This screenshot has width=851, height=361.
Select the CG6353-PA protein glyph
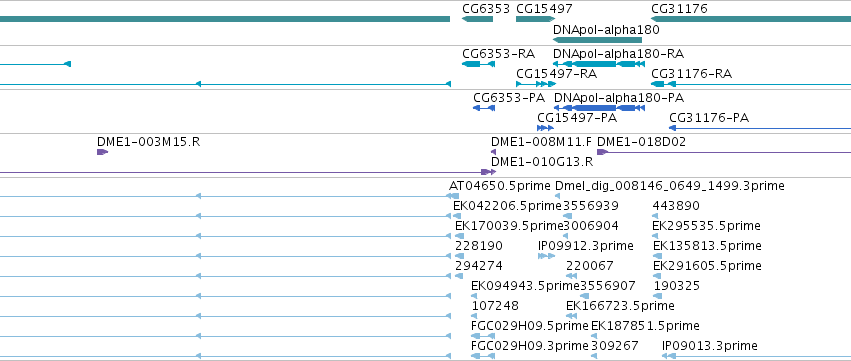484,108
